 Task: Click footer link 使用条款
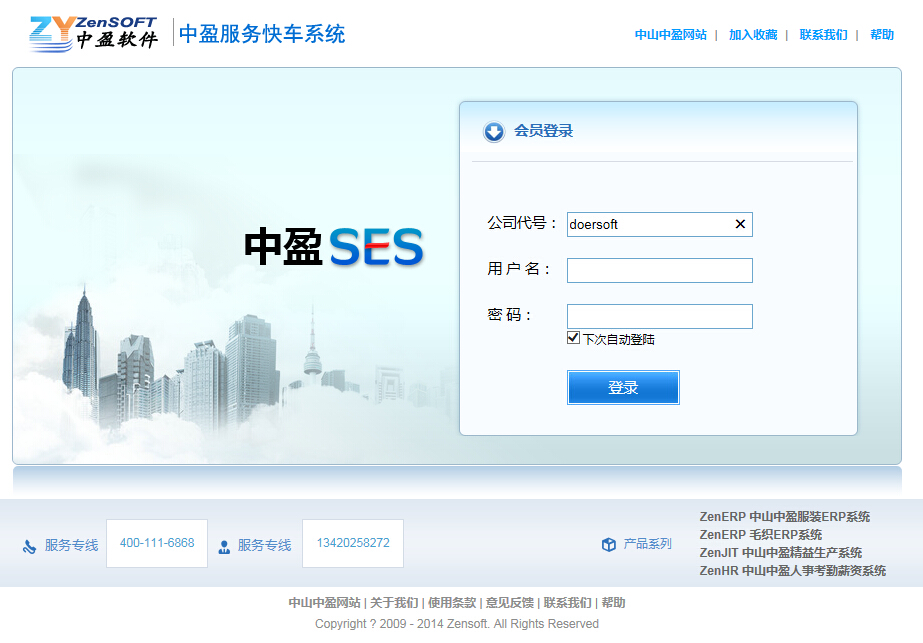451,602
